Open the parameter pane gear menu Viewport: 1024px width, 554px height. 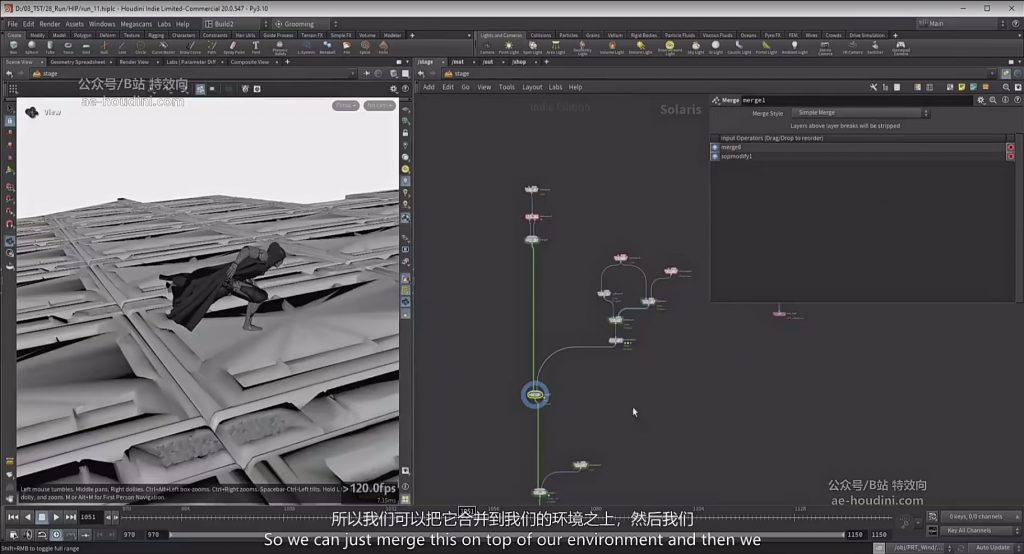click(x=981, y=100)
